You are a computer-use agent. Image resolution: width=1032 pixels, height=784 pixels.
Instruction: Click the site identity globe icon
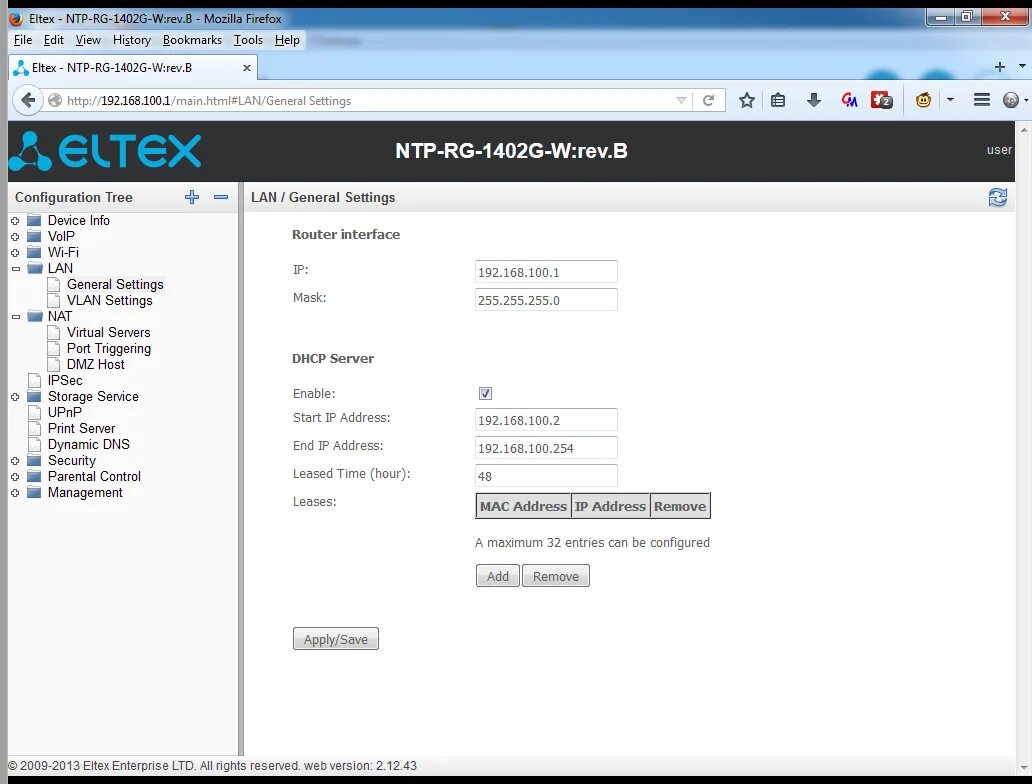55,100
